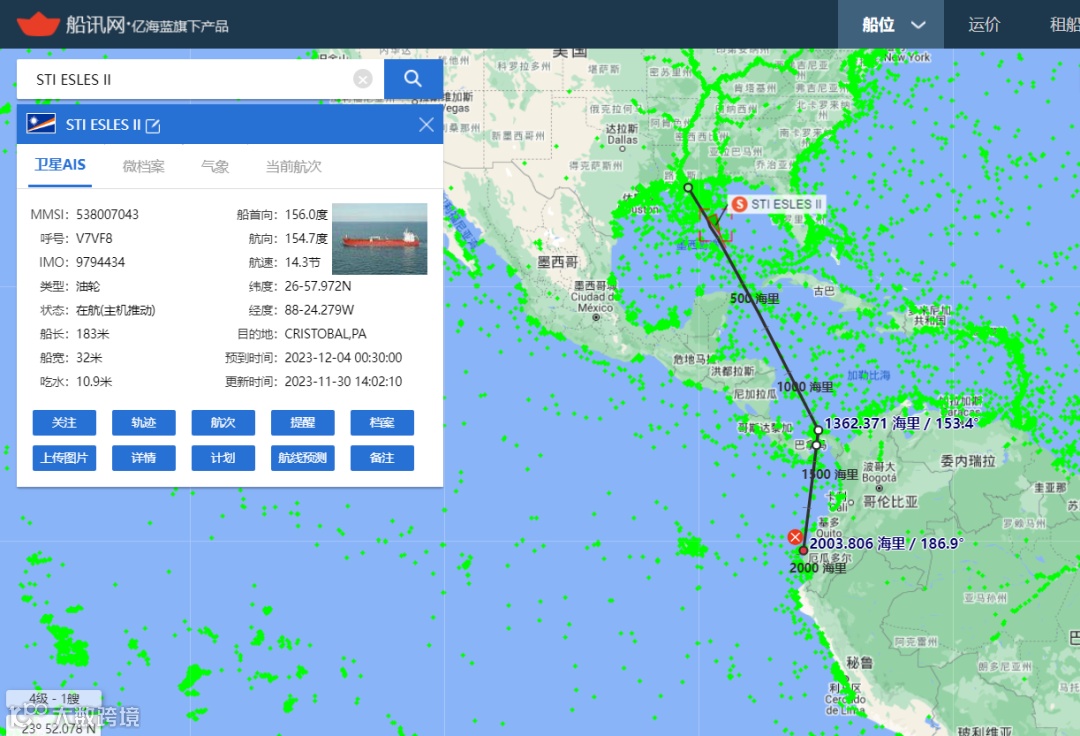Click the 航次 button
The image size is (1080, 736).
223,423
